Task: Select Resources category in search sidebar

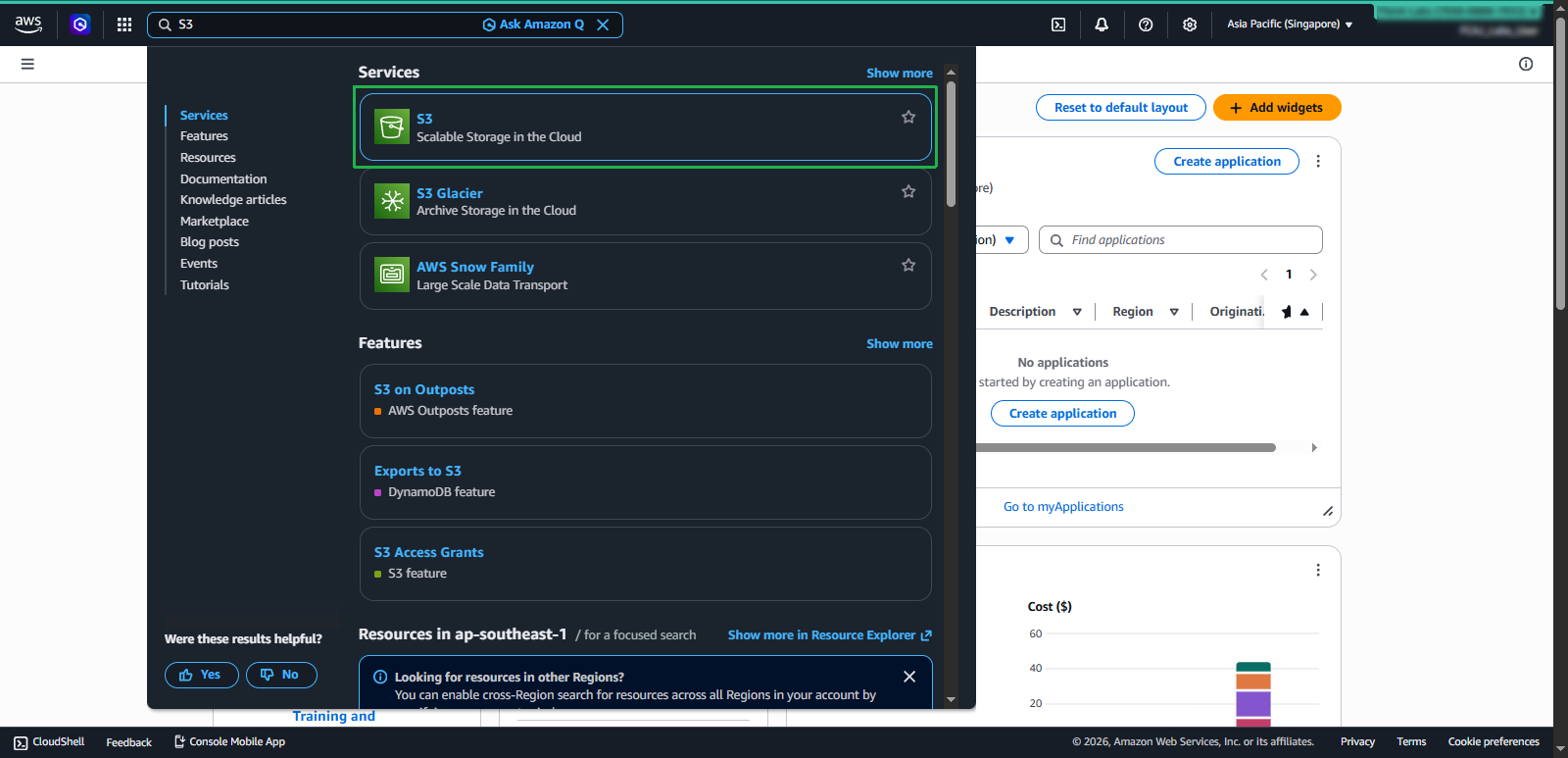Action: click(x=208, y=158)
